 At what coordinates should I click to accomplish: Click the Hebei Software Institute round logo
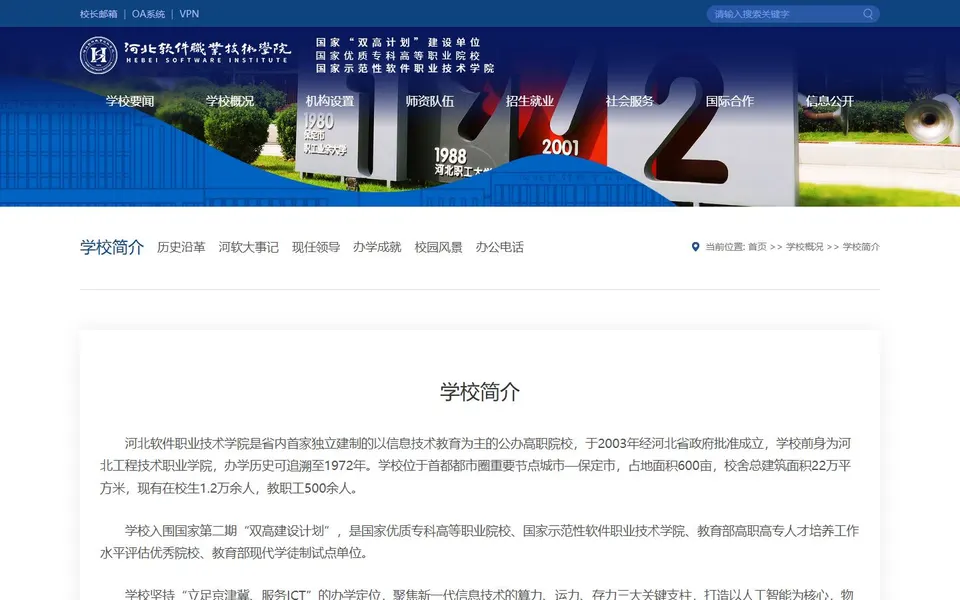tap(99, 55)
